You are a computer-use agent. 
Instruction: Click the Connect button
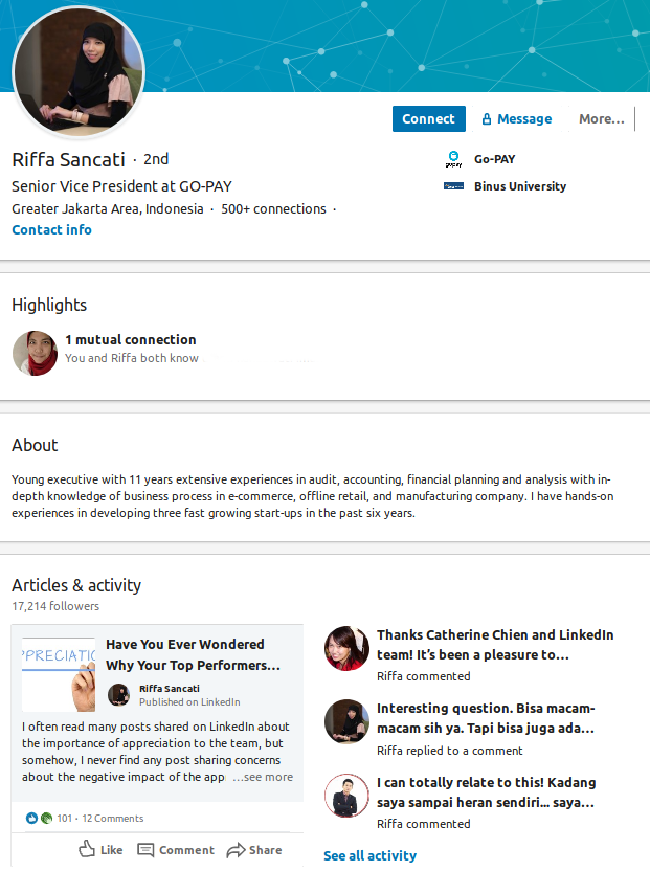429,118
